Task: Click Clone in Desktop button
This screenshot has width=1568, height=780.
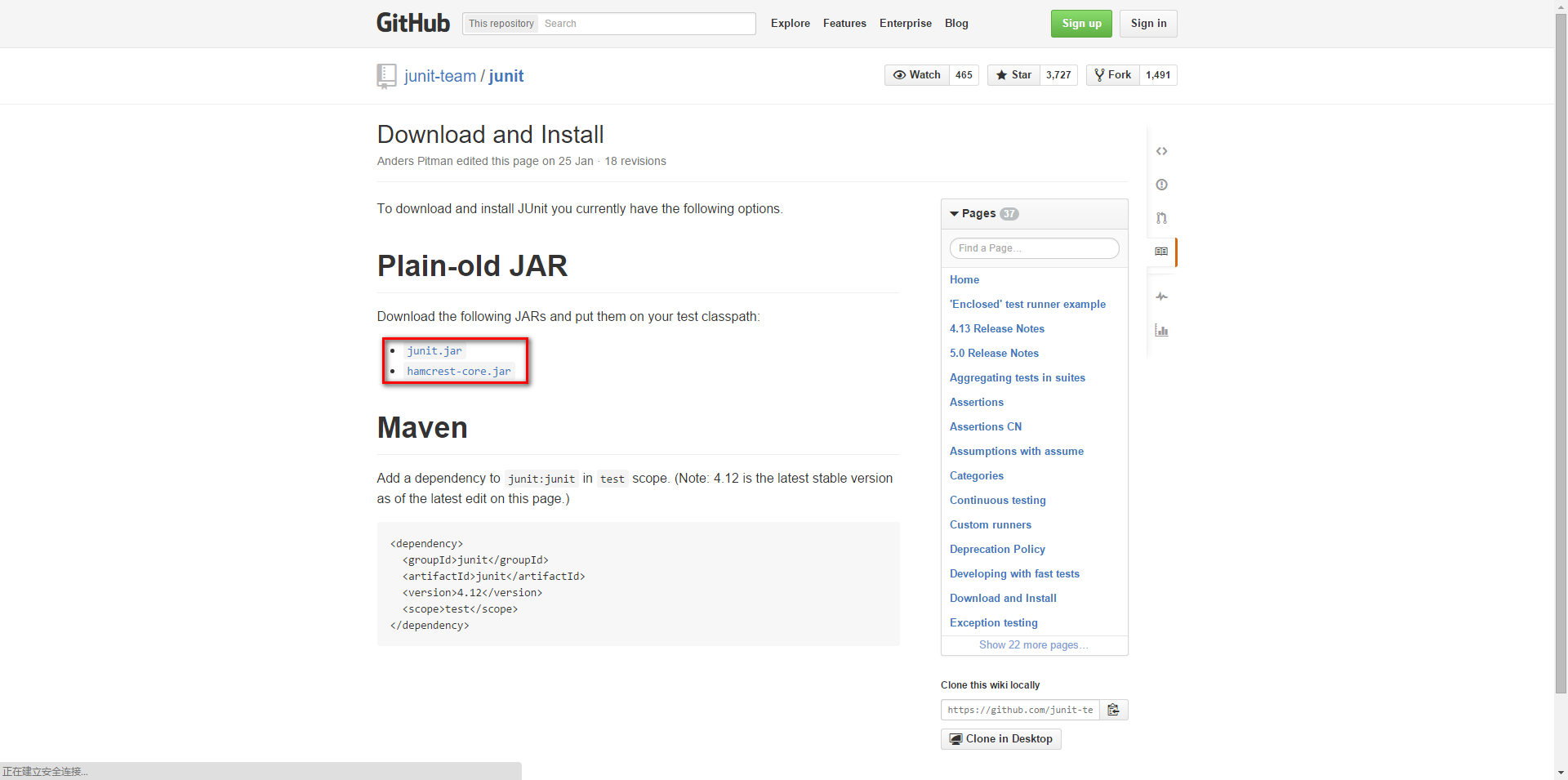Action: (1000, 739)
